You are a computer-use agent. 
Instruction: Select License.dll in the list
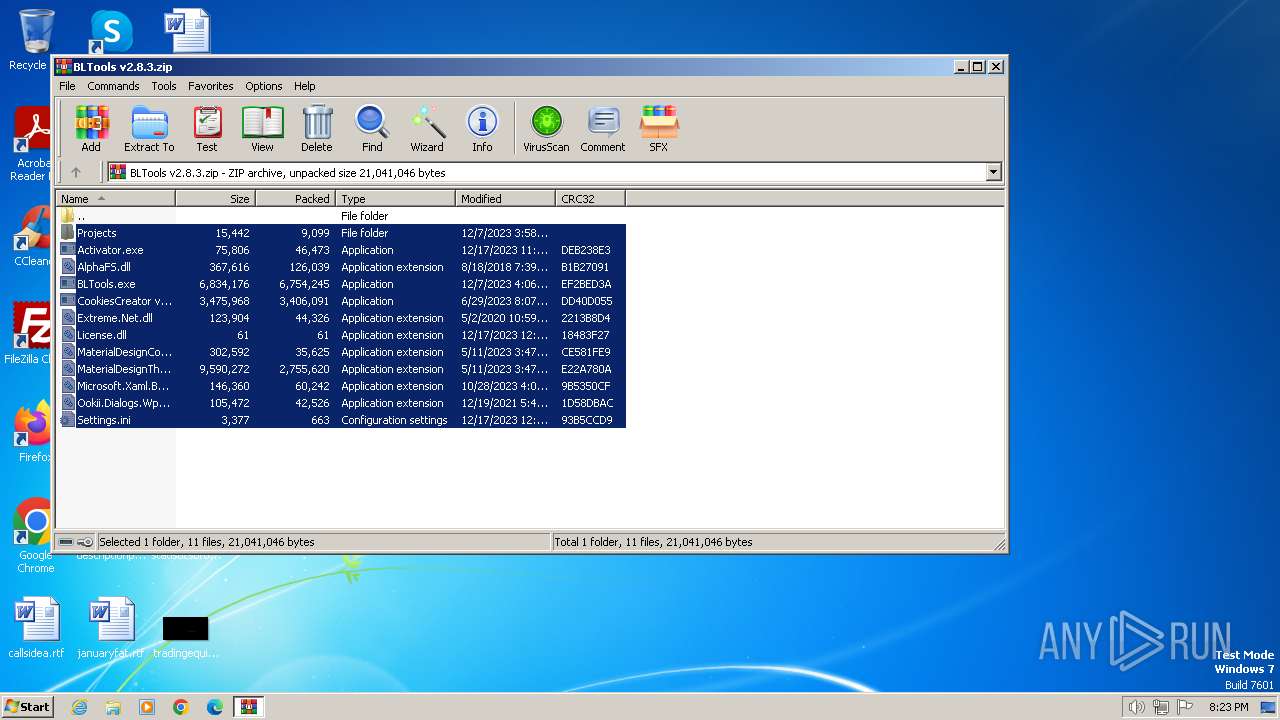(x=341, y=335)
